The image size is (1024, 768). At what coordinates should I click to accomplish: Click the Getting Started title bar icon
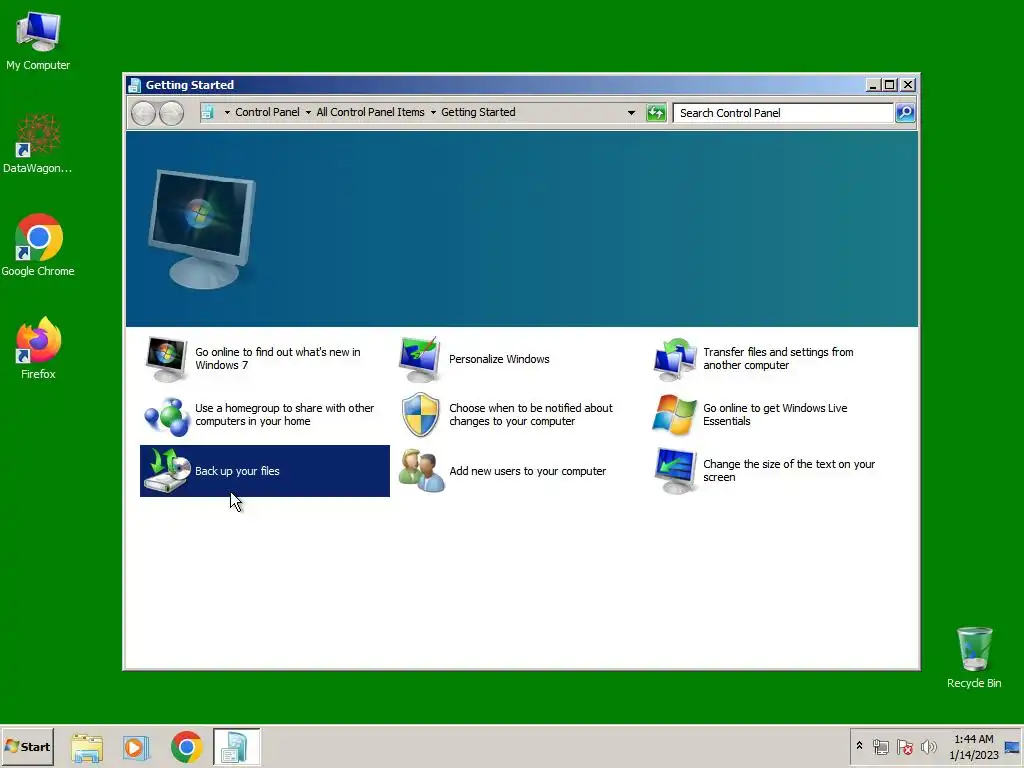tap(135, 85)
